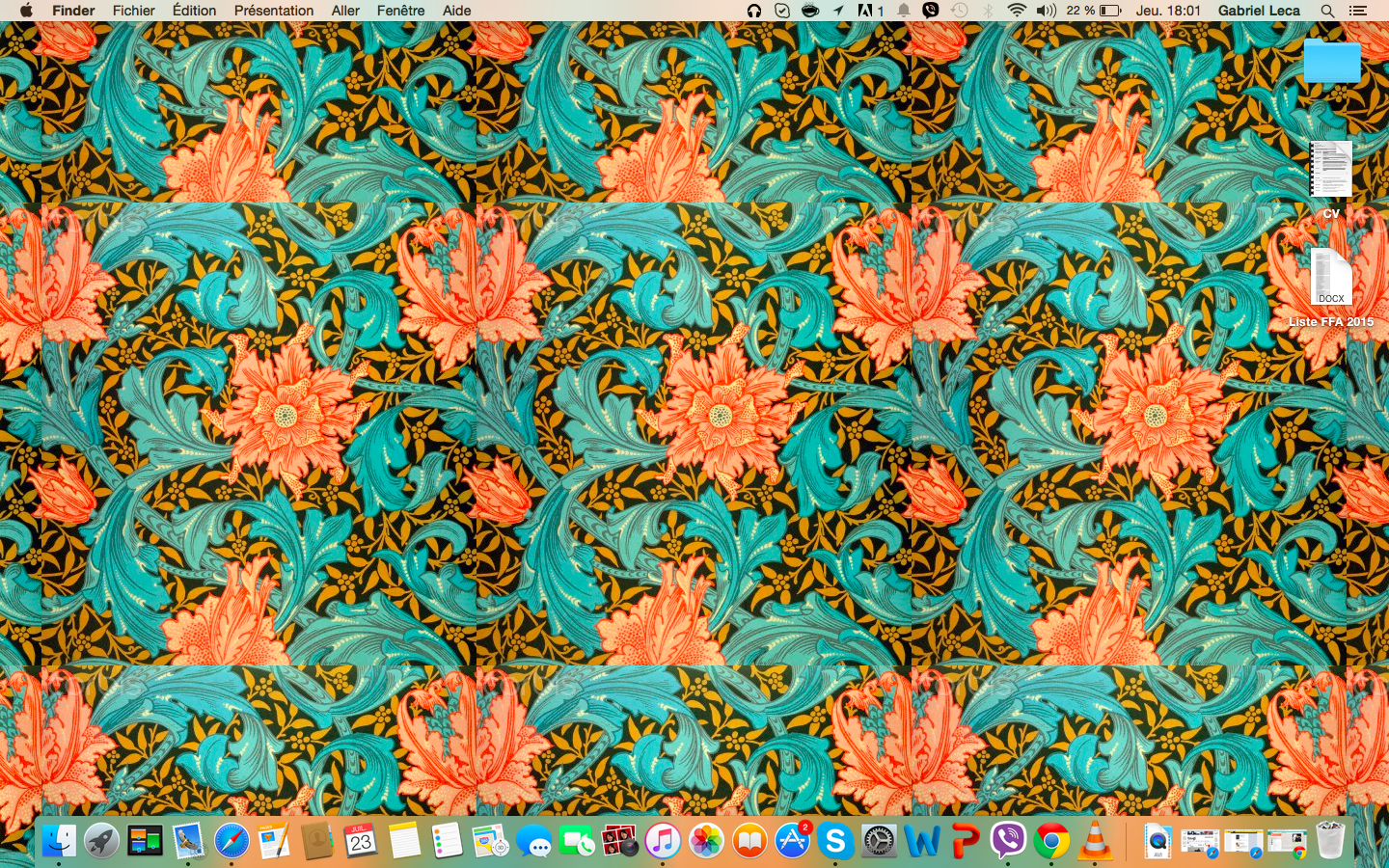Open the Présentation menu
Image resolution: width=1389 pixels, height=868 pixels.
[x=274, y=11]
